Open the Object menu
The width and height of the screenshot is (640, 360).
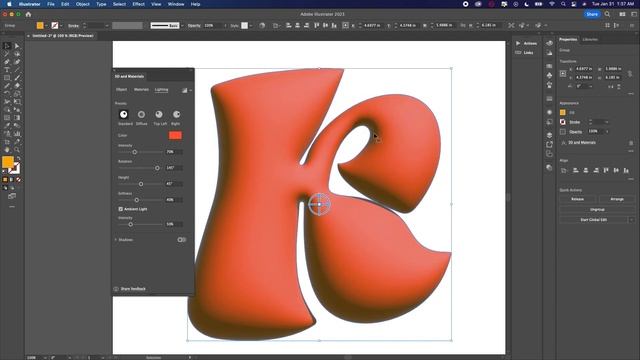[x=82, y=4]
